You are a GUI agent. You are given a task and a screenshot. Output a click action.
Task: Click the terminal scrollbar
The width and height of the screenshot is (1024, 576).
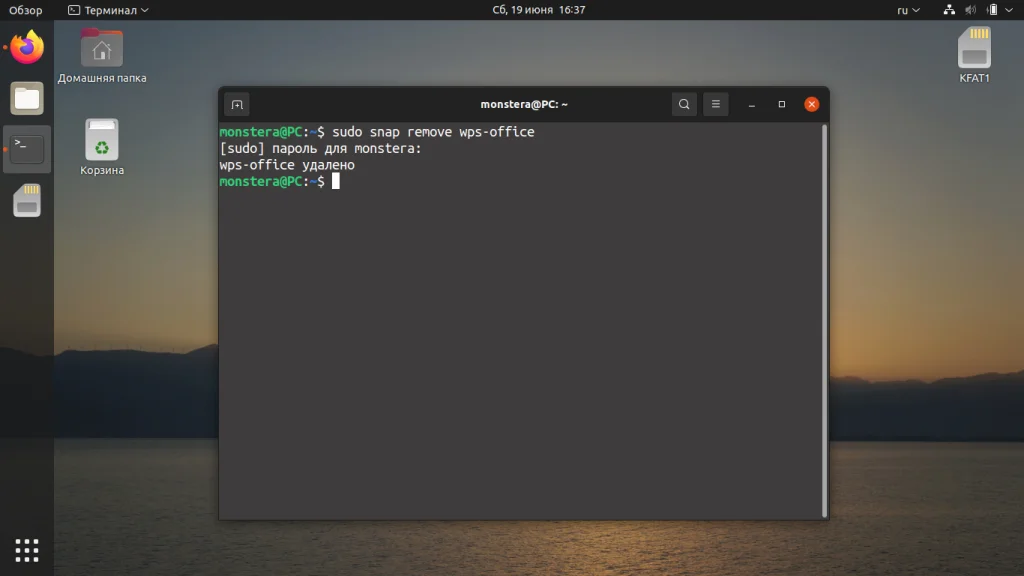coord(824,321)
